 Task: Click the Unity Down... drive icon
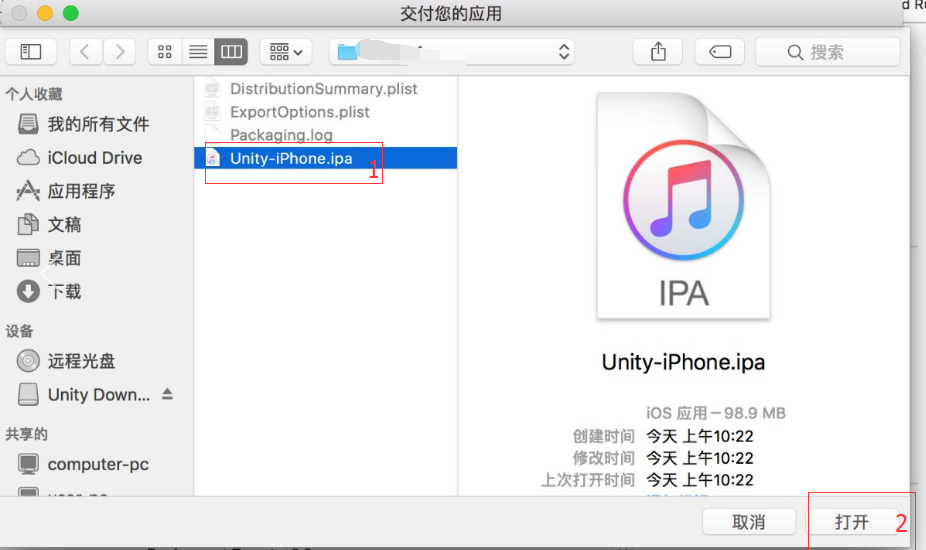click(x=28, y=394)
